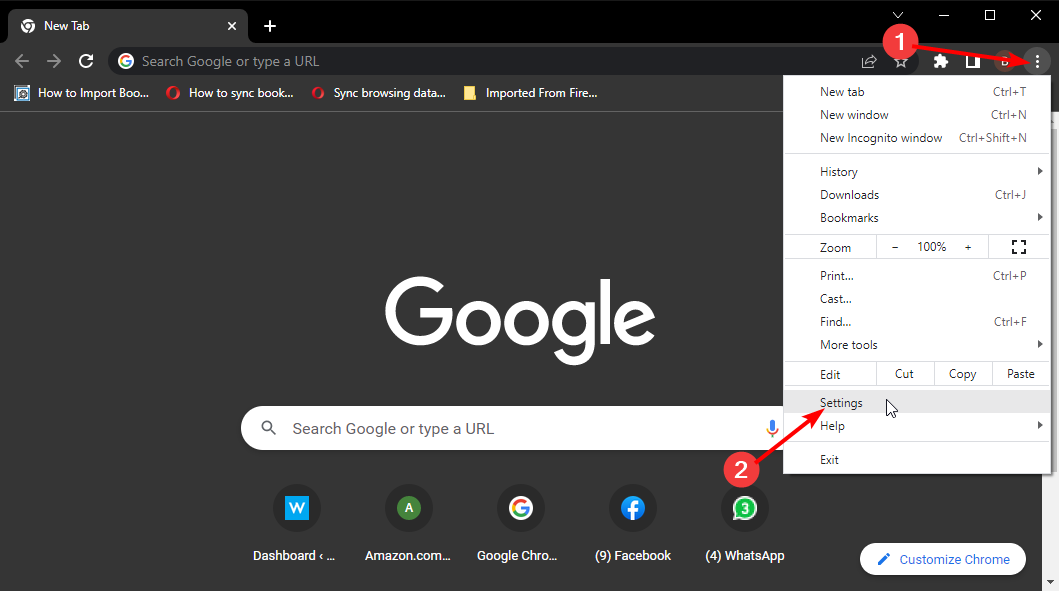Screen dimensions: 1059x591
Task: Click Copy in the Edit row
Action: tap(962, 374)
